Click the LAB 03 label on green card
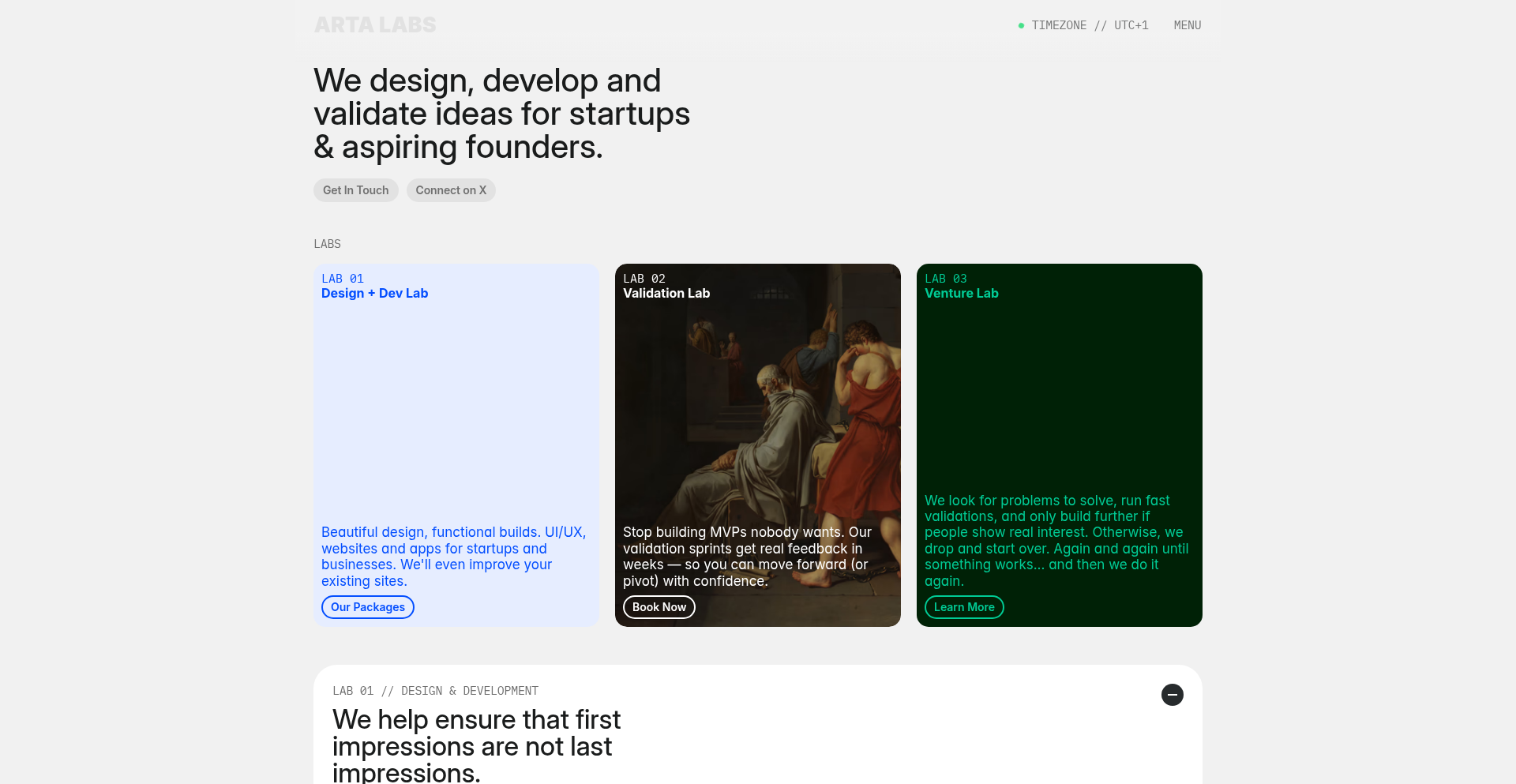Image resolution: width=1516 pixels, height=784 pixels. [946, 279]
